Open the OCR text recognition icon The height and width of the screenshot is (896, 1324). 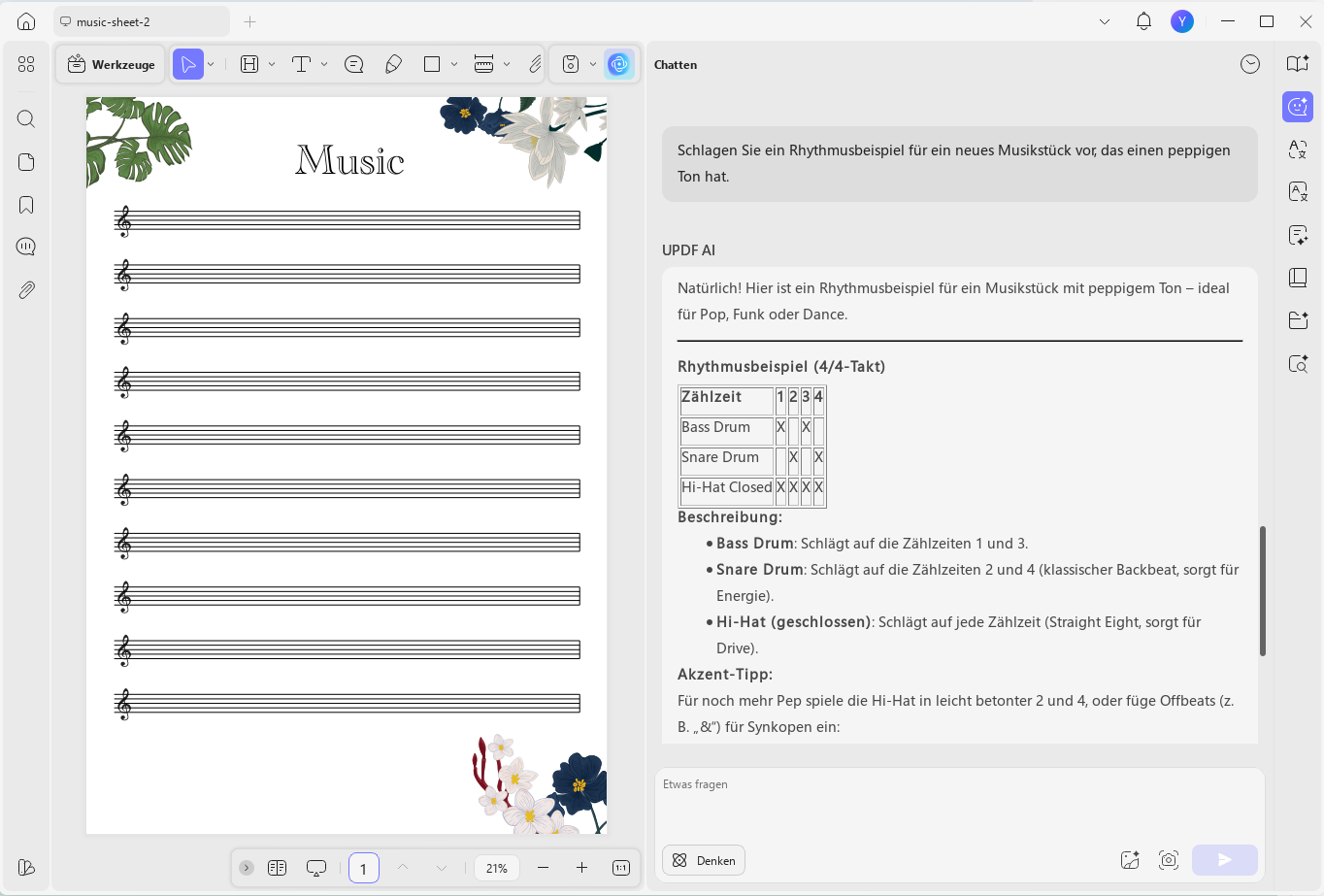click(x=1298, y=191)
